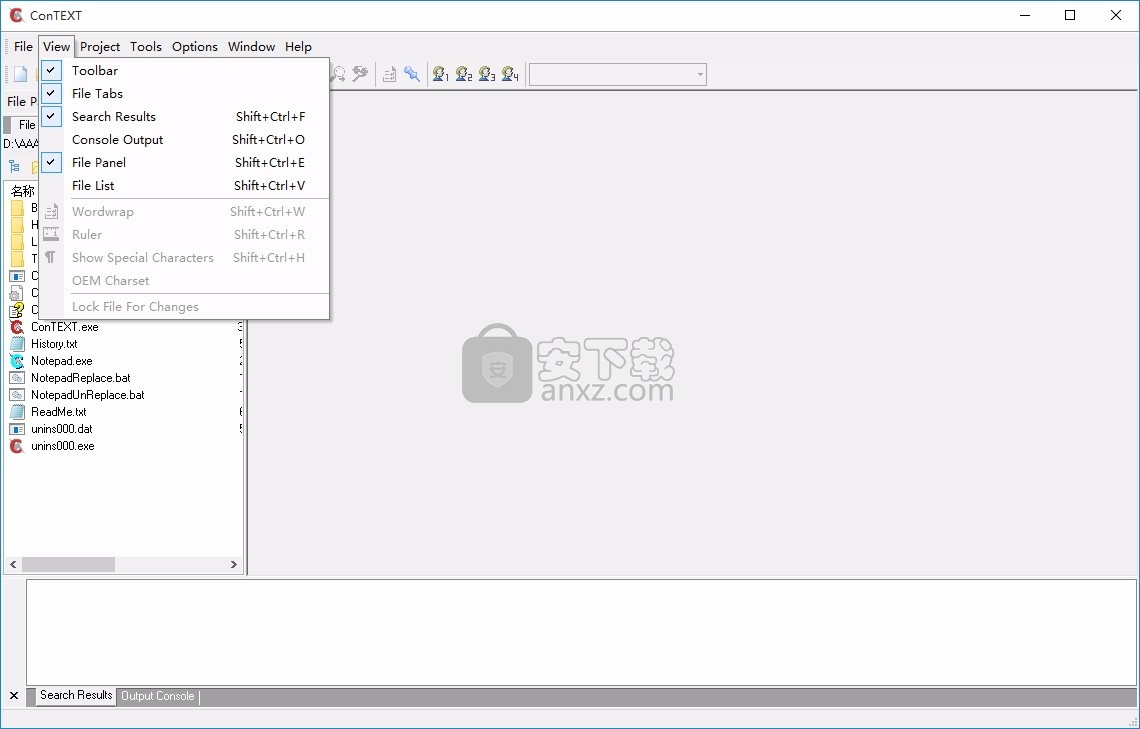This screenshot has width=1140, height=729.
Task: Run user command 4 toolbar icon
Action: point(510,74)
